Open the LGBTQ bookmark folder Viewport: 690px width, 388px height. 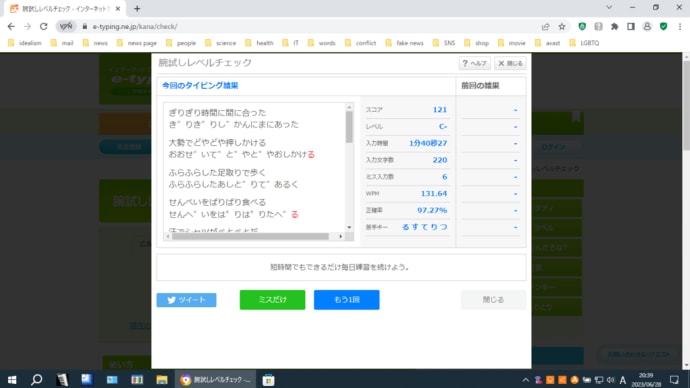pyautogui.click(x=584, y=43)
